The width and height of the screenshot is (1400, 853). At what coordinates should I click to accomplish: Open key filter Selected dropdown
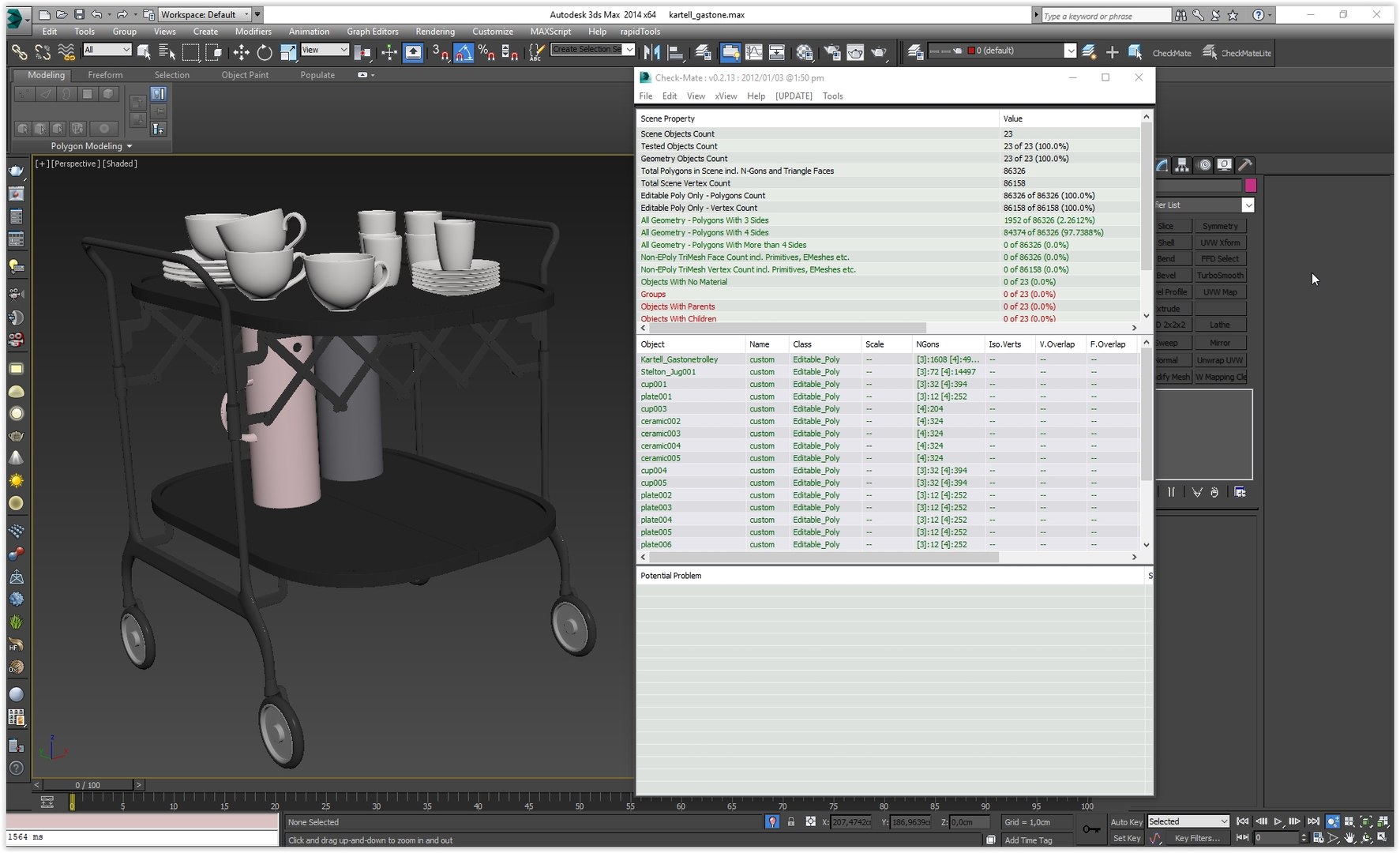[x=1188, y=821]
